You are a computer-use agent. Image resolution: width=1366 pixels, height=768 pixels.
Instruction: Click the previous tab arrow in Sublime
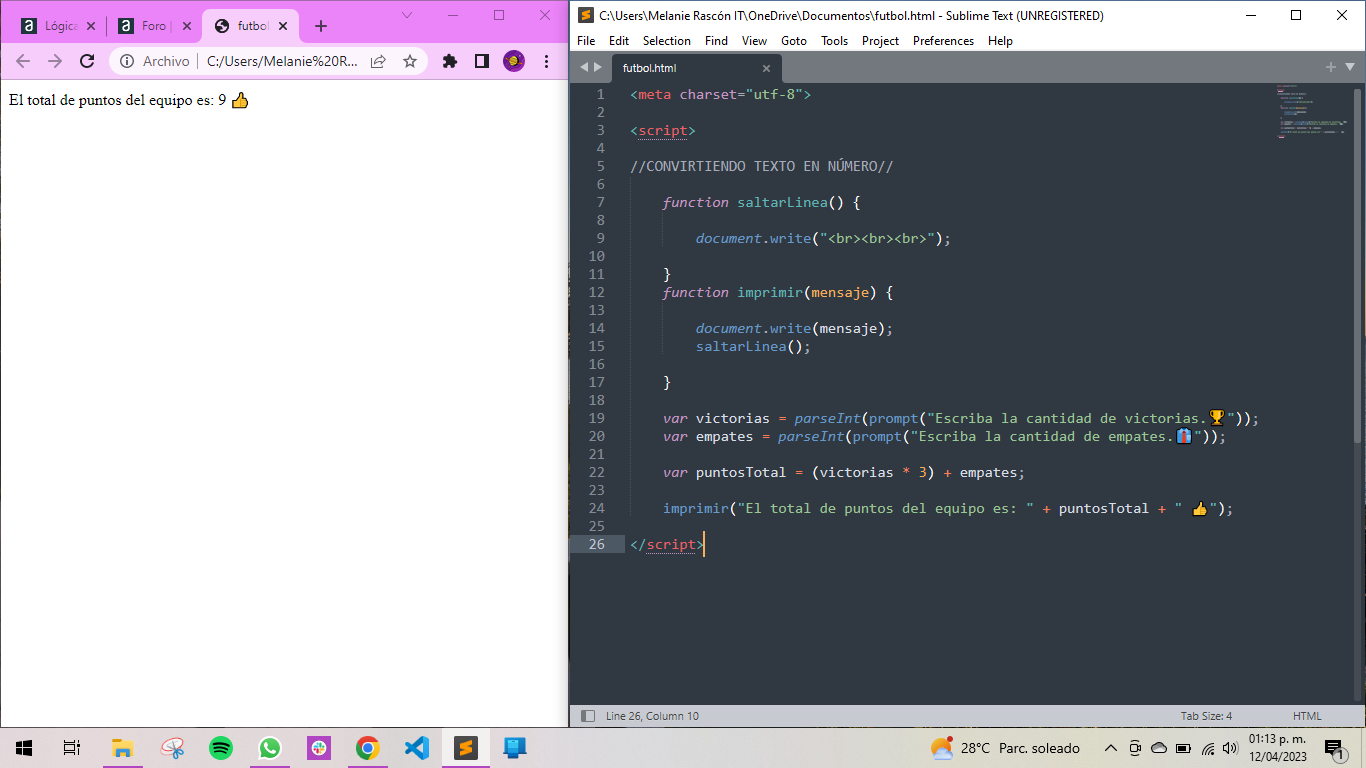tap(584, 68)
